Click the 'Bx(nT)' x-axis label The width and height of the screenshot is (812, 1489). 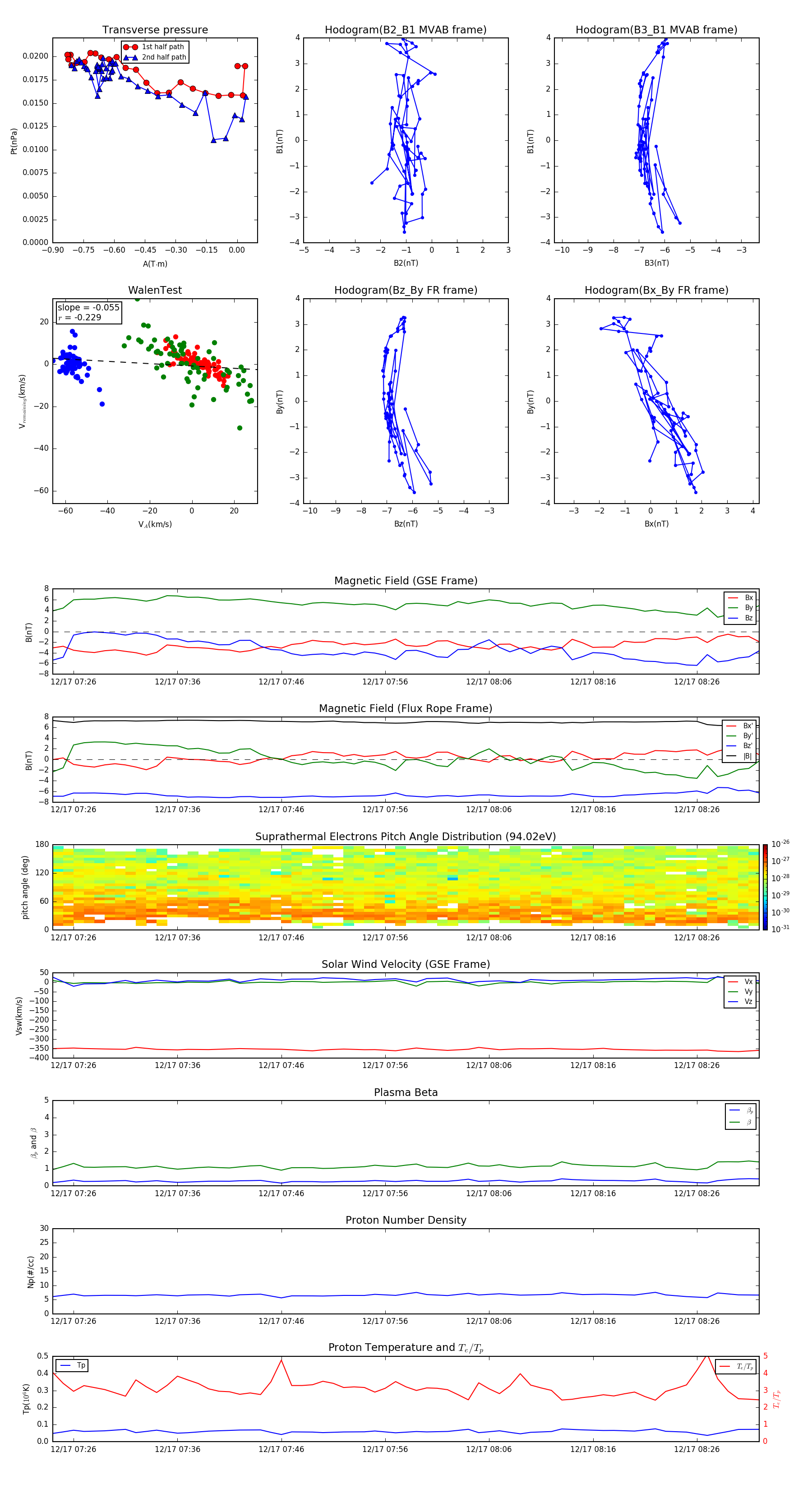[656, 524]
